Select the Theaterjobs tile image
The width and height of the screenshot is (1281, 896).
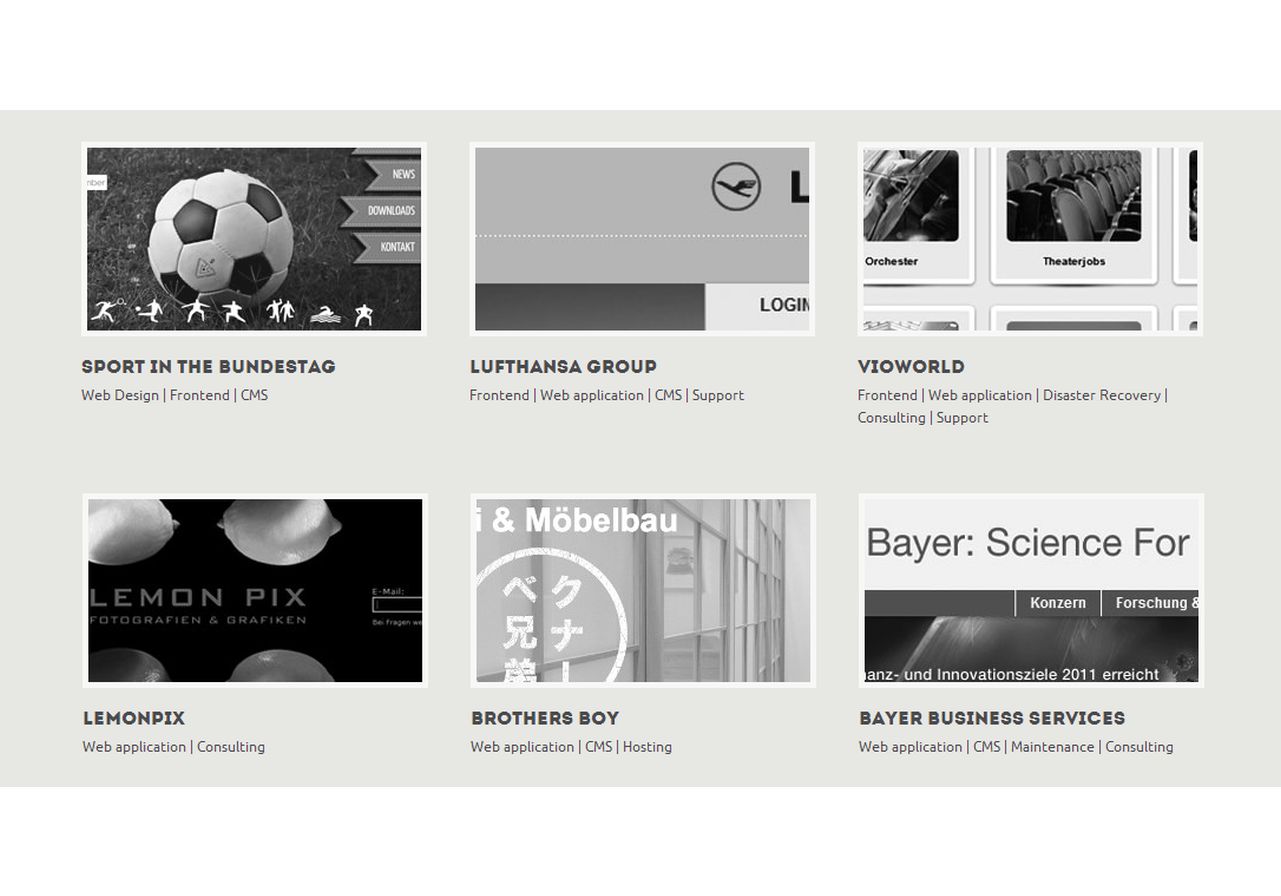(x=1073, y=197)
